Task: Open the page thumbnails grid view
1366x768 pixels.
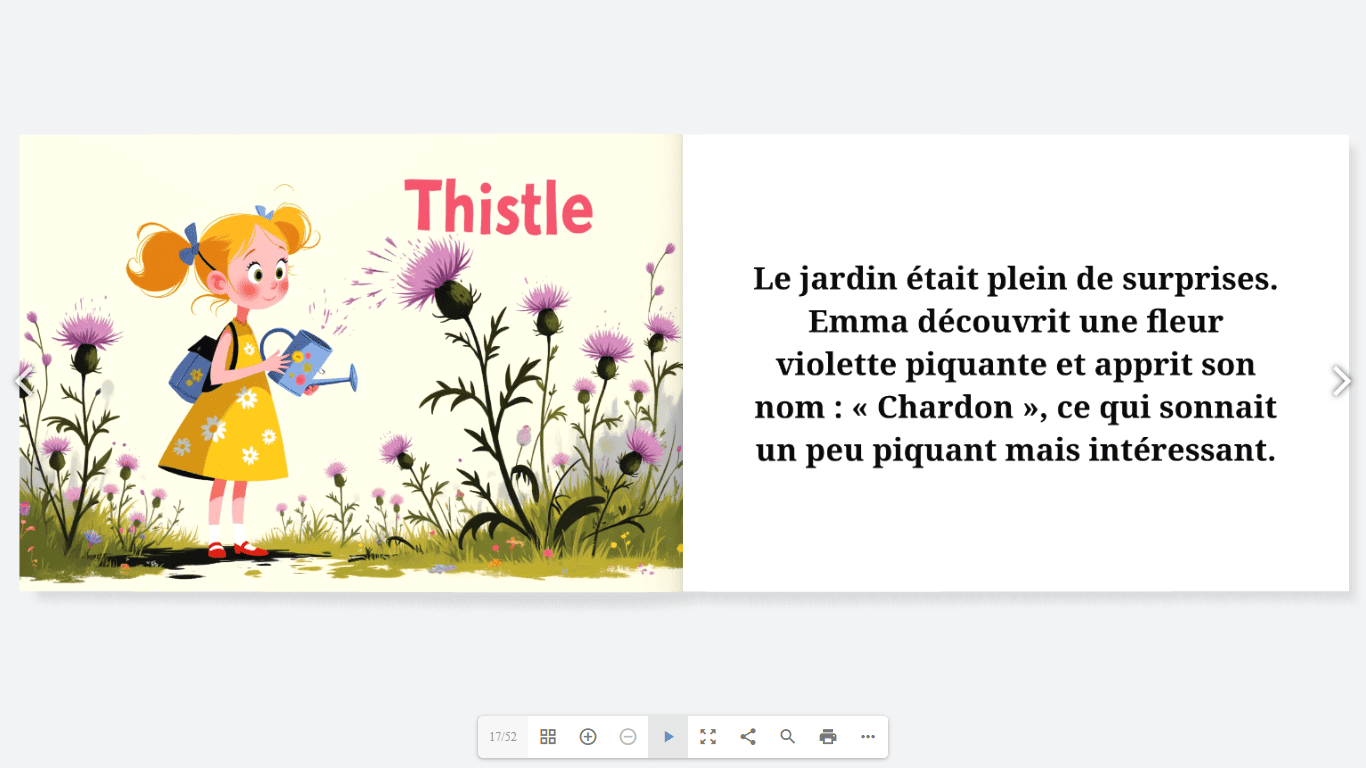Action: click(x=548, y=737)
